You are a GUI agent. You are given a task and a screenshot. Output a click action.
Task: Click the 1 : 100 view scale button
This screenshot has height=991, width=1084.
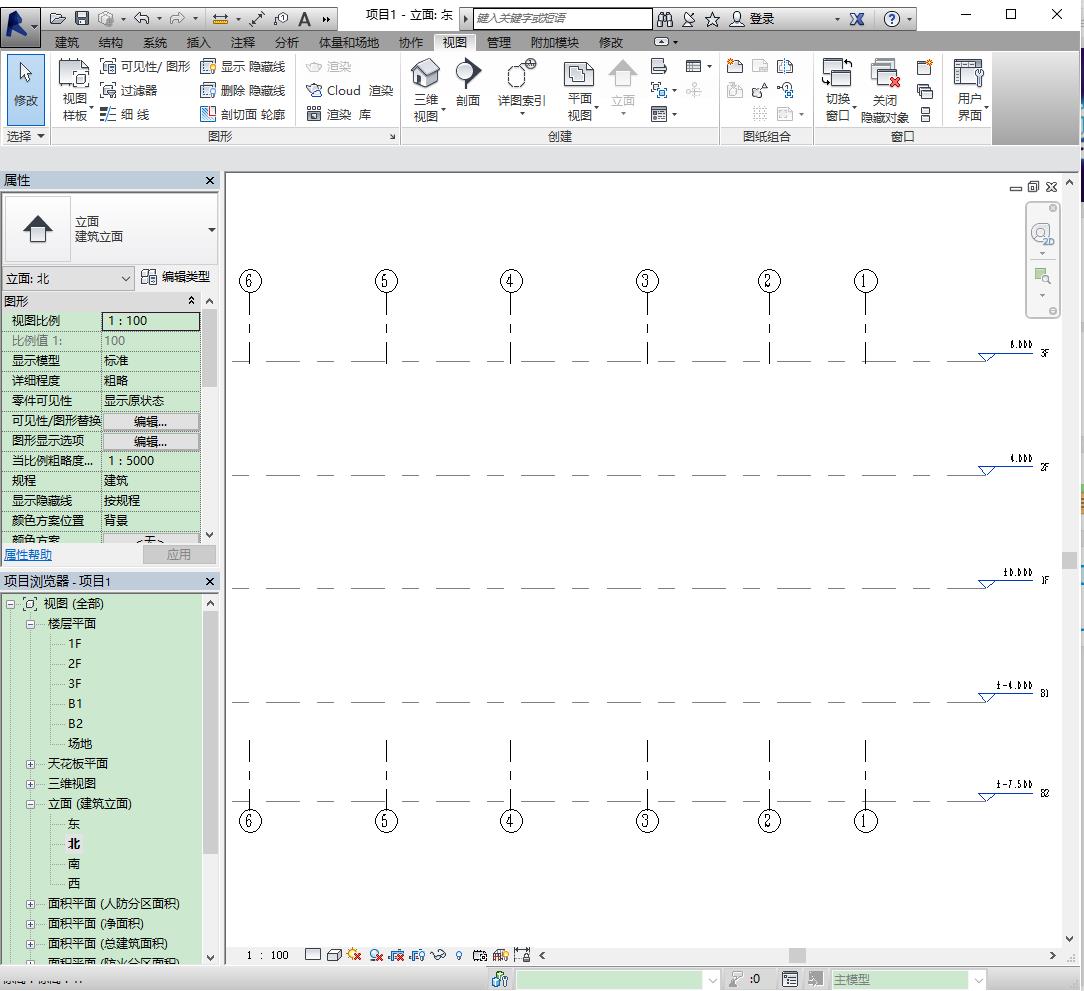coord(268,955)
